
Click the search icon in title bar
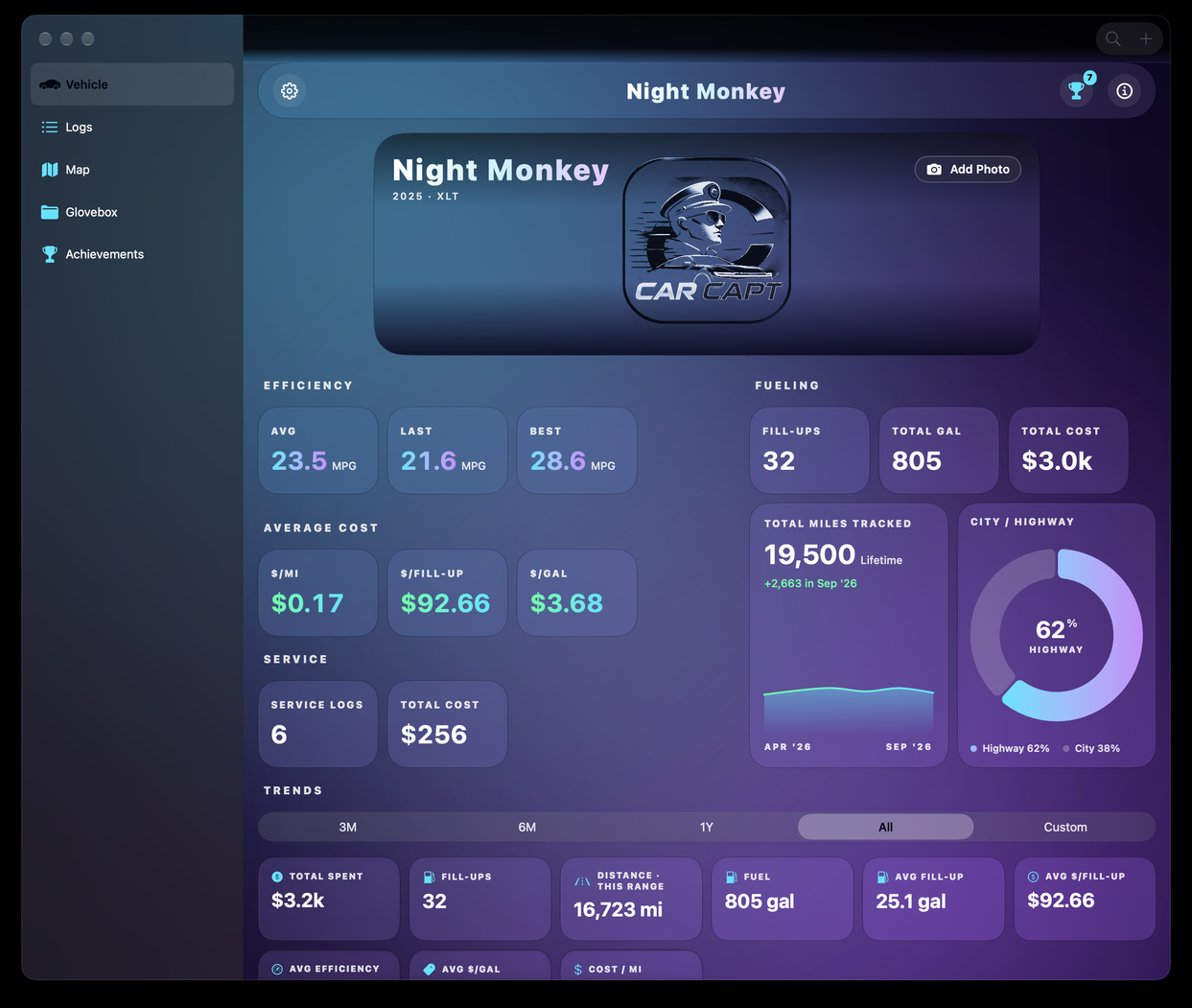pyautogui.click(x=1113, y=38)
